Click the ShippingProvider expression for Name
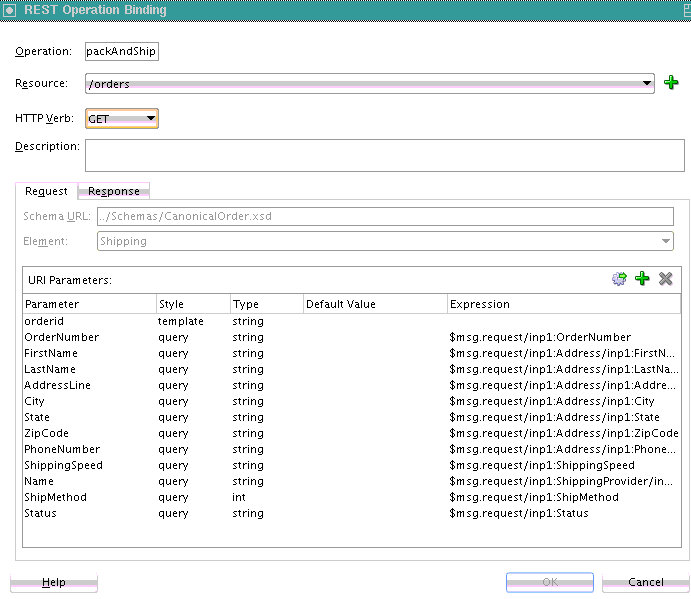 (564, 481)
